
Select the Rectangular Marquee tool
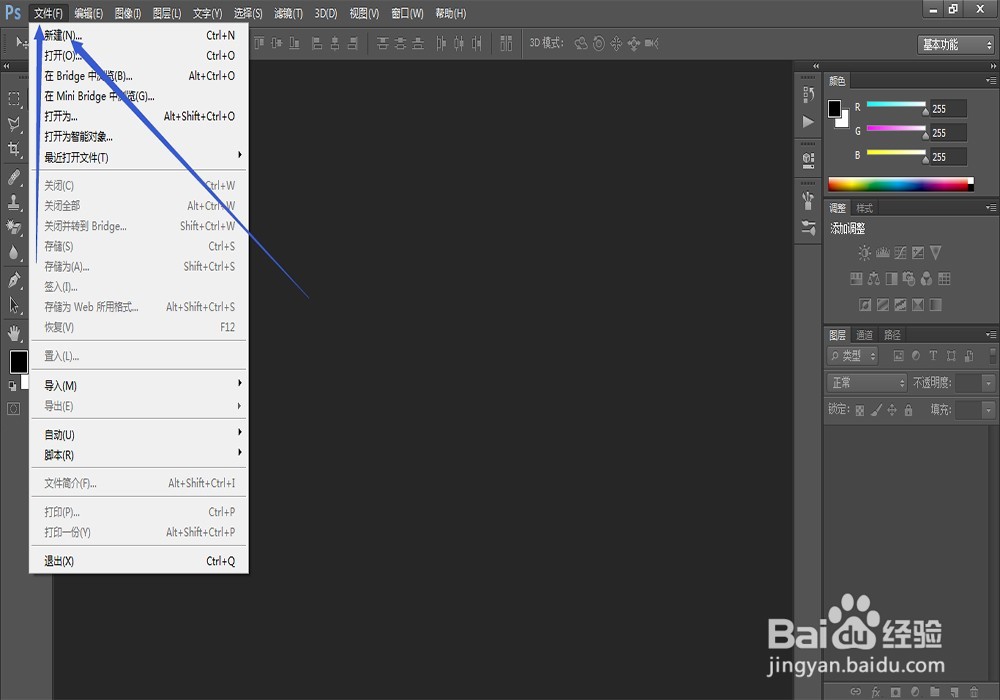pos(13,99)
